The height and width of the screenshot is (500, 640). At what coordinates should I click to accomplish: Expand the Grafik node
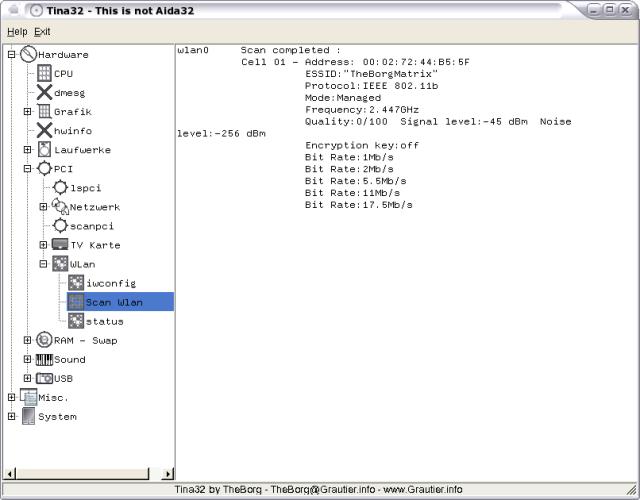[x=27, y=111]
